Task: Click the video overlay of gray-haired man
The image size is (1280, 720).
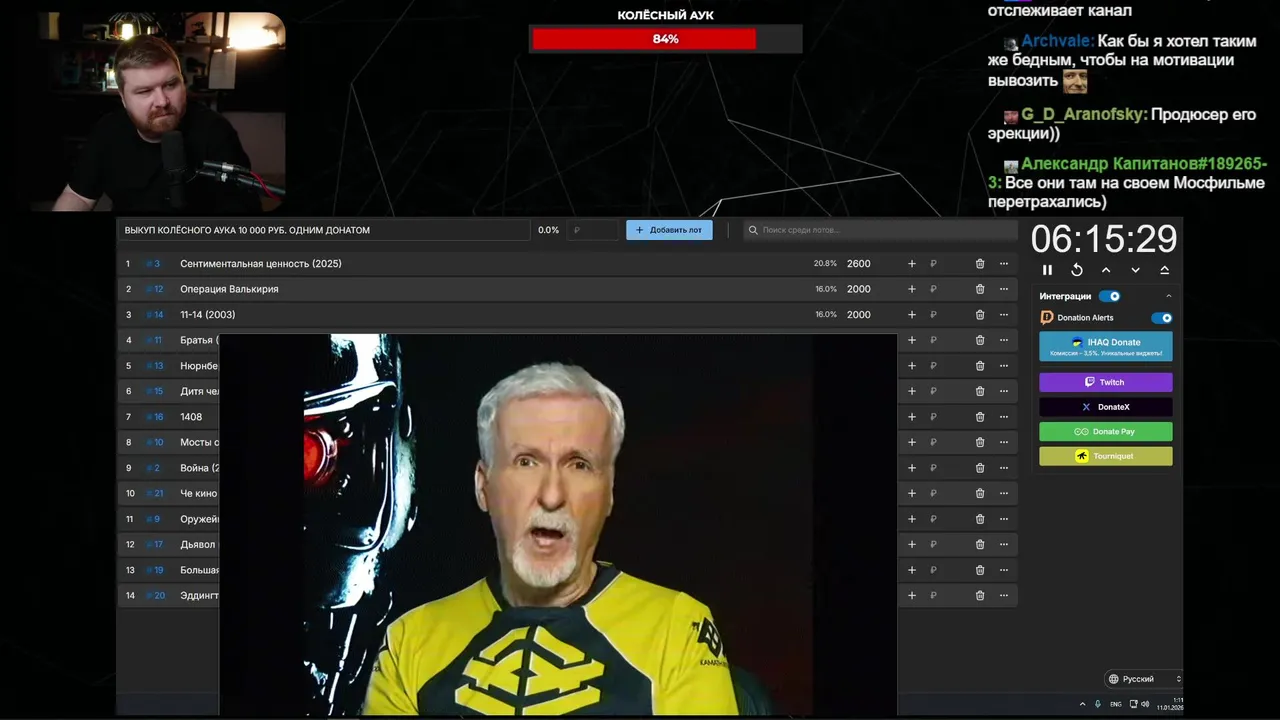Action: click(558, 525)
